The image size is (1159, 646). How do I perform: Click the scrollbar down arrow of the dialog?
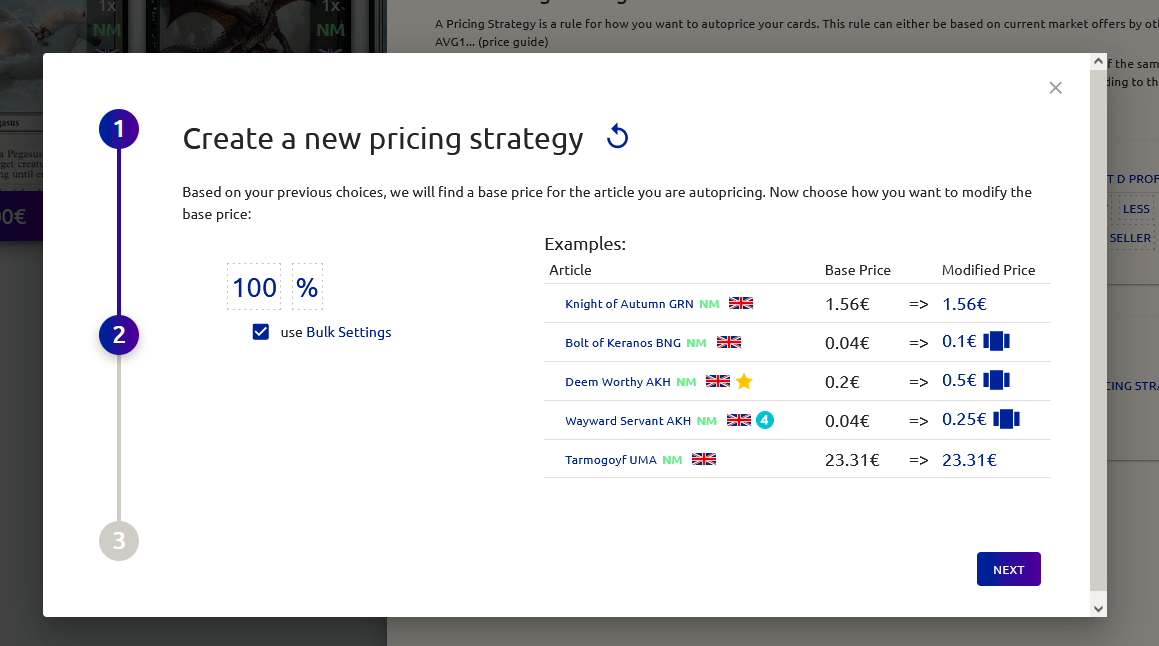point(1098,609)
